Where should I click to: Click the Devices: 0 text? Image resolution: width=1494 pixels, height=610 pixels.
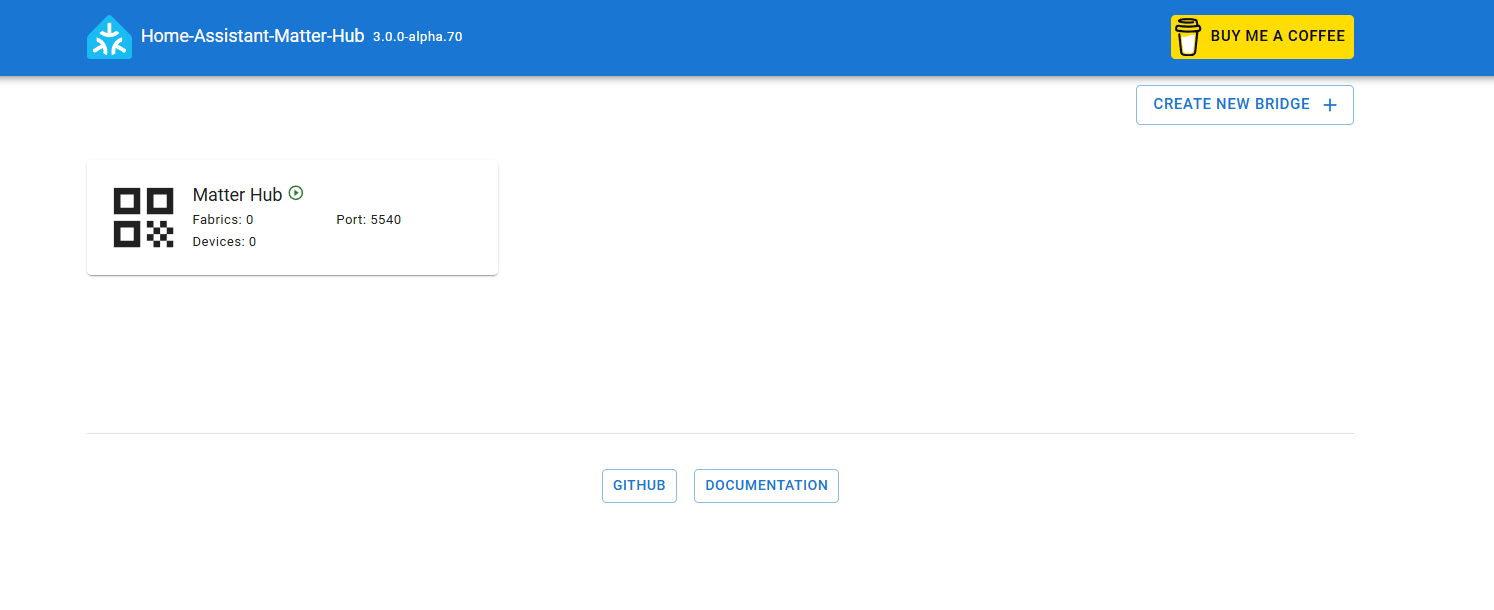click(x=224, y=242)
